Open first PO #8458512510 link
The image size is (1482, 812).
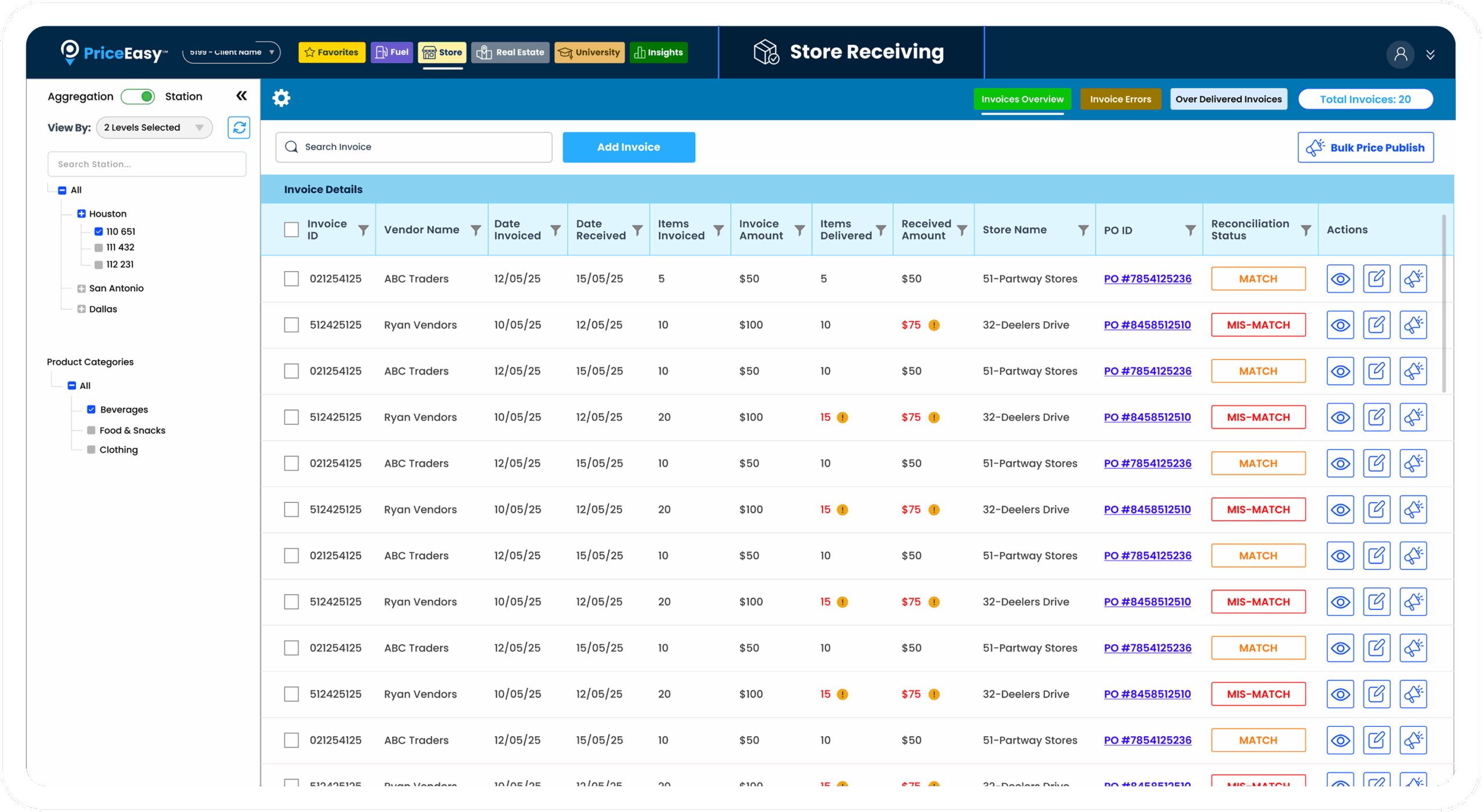1147,325
